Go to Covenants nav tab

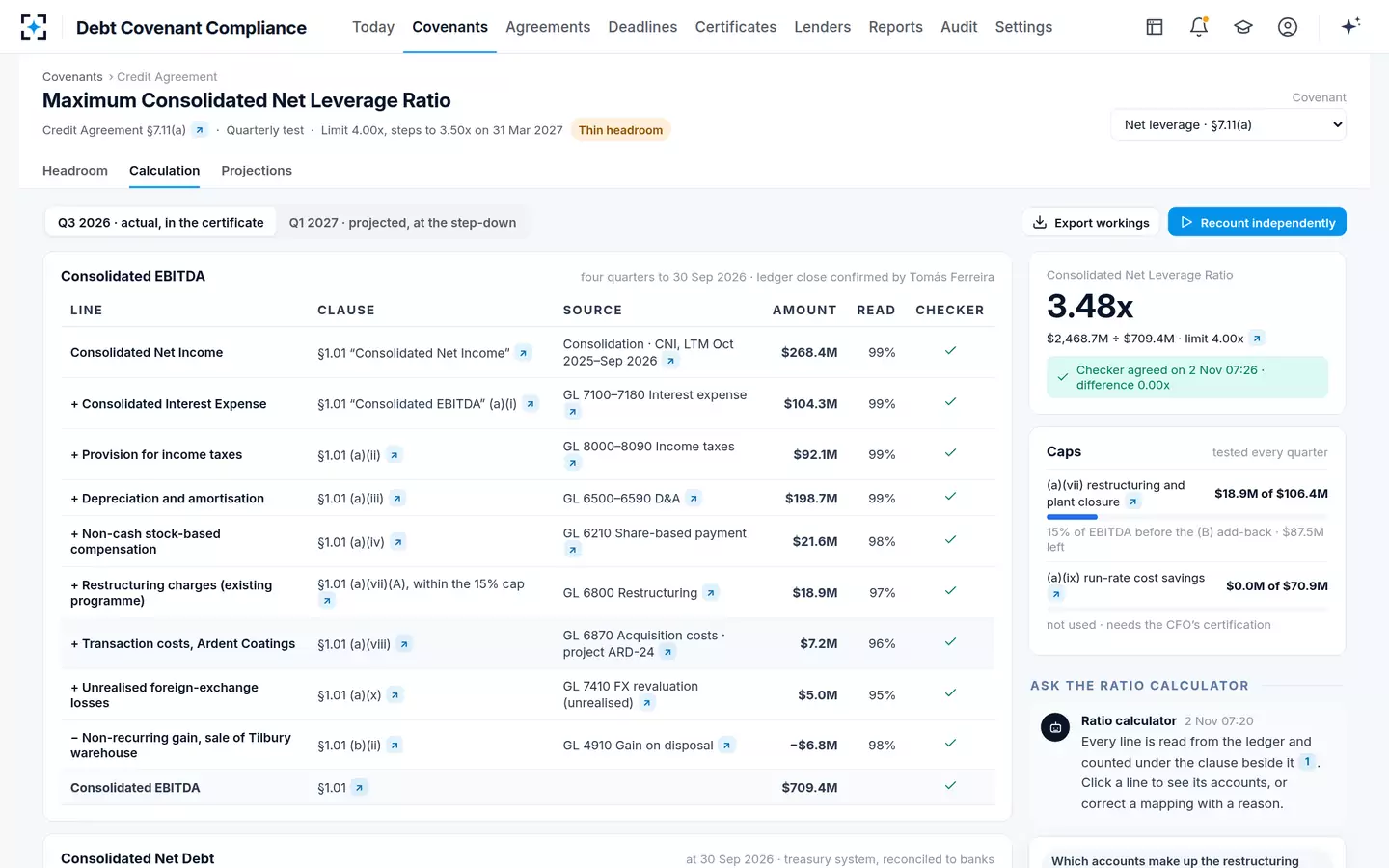tap(449, 27)
